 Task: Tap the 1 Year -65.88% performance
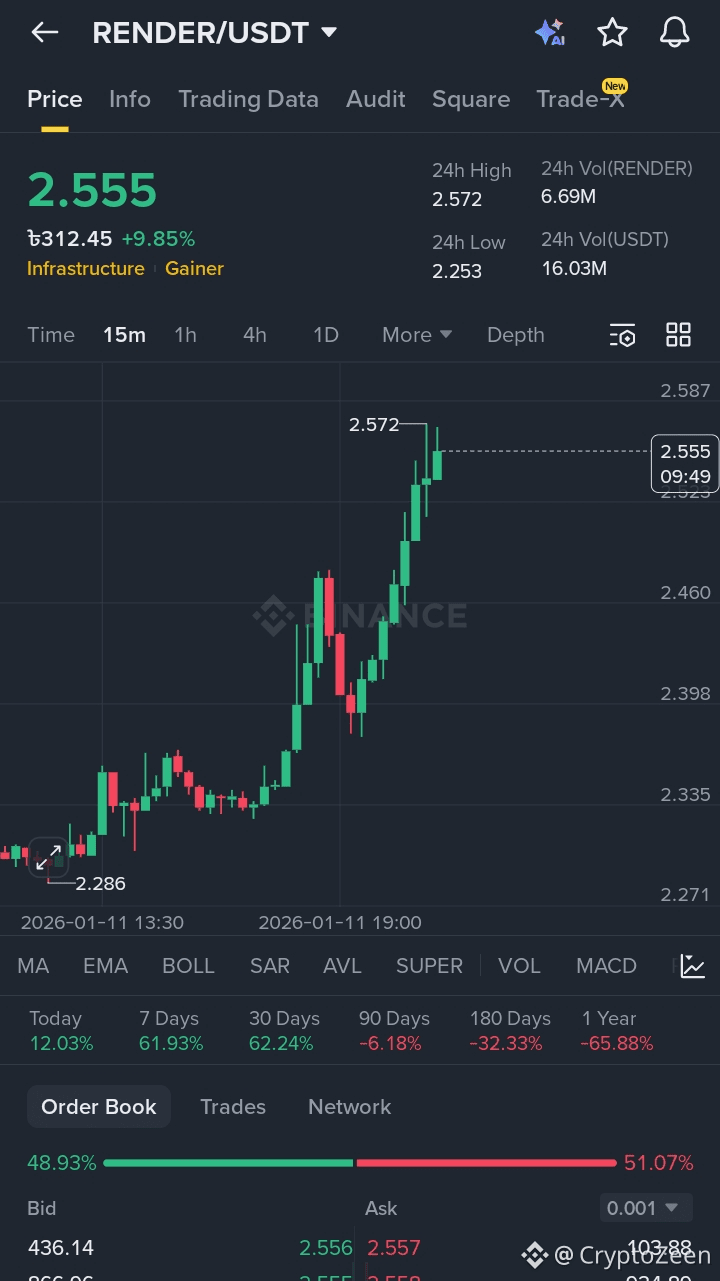coord(617,1031)
